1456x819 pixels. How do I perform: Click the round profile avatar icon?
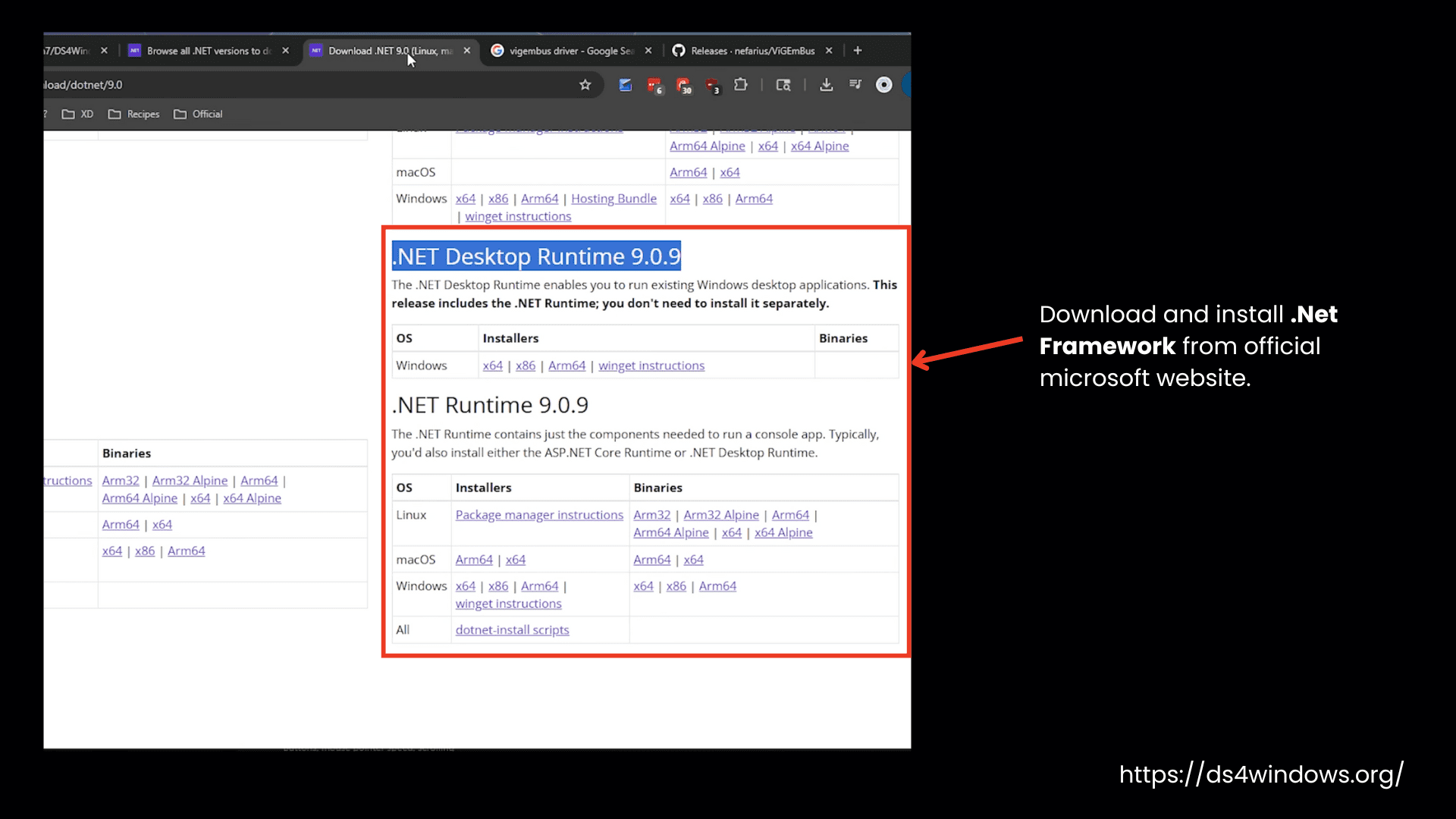click(x=884, y=85)
